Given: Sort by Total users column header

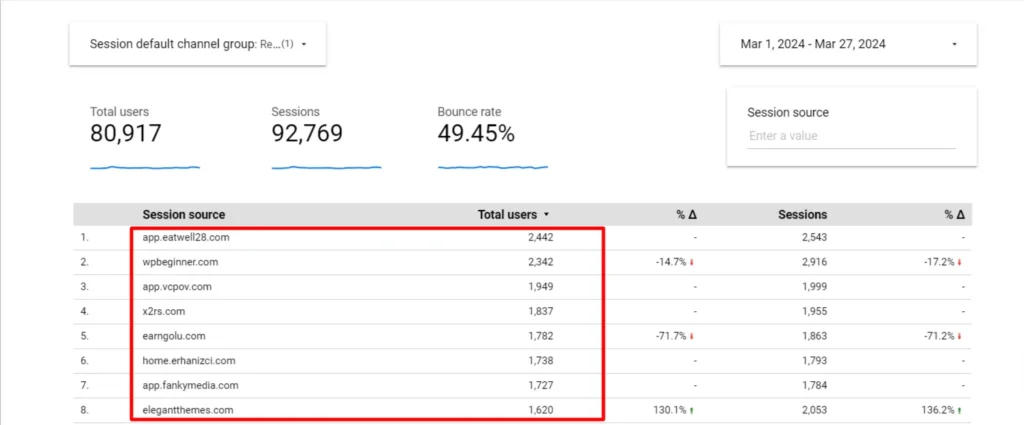Looking at the screenshot, I should 507,214.
